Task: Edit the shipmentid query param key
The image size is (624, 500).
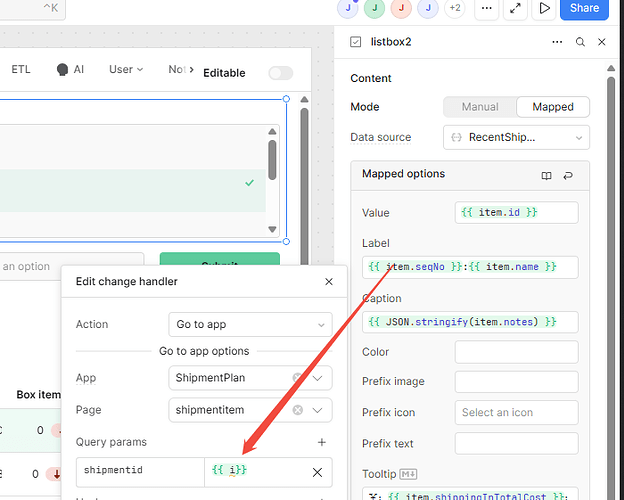Action: [140, 472]
